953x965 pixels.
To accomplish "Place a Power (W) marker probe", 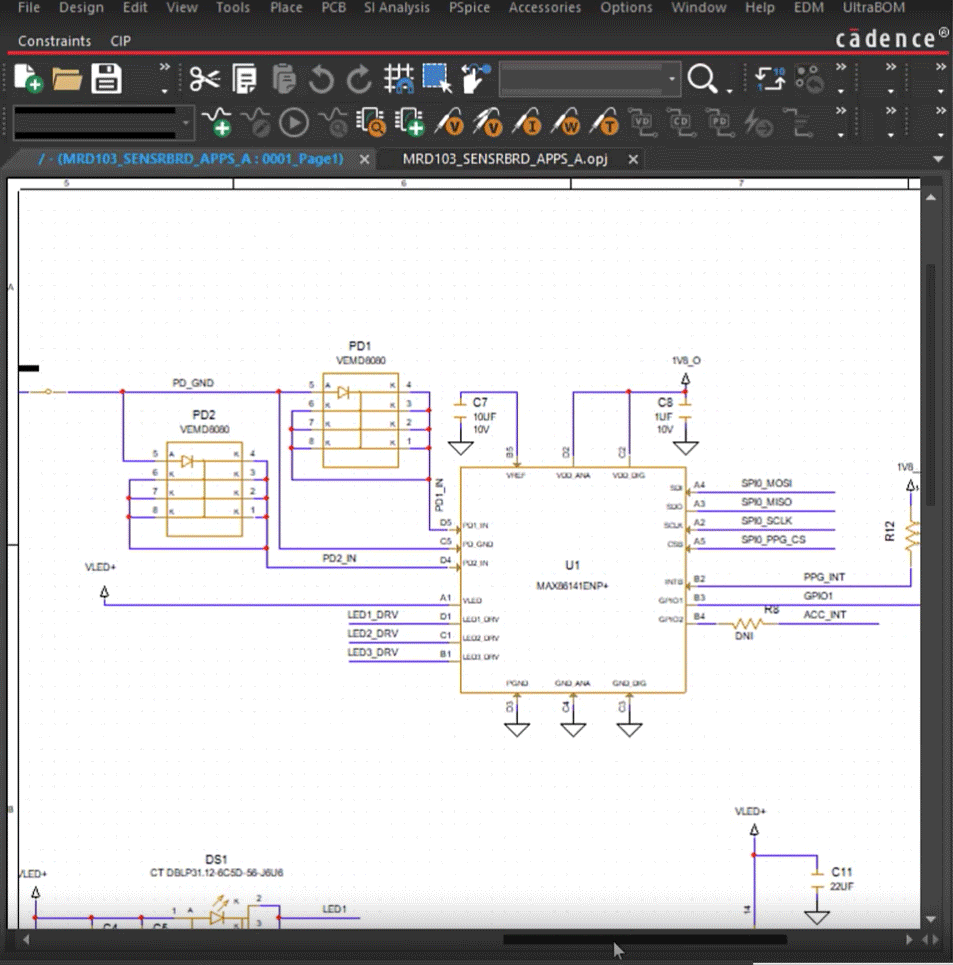I will click(565, 122).
